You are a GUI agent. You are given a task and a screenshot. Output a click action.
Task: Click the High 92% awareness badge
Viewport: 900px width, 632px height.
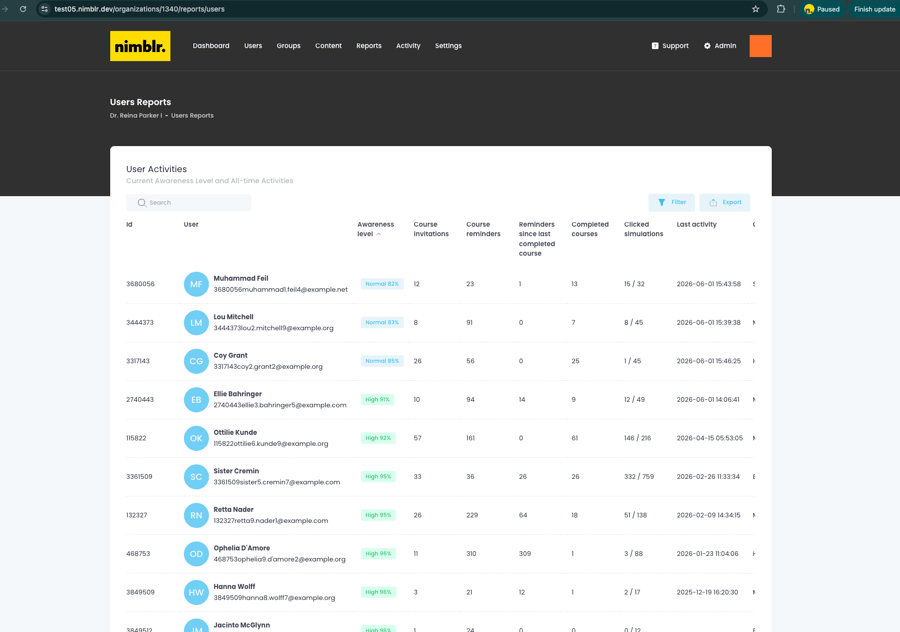pos(378,438)
